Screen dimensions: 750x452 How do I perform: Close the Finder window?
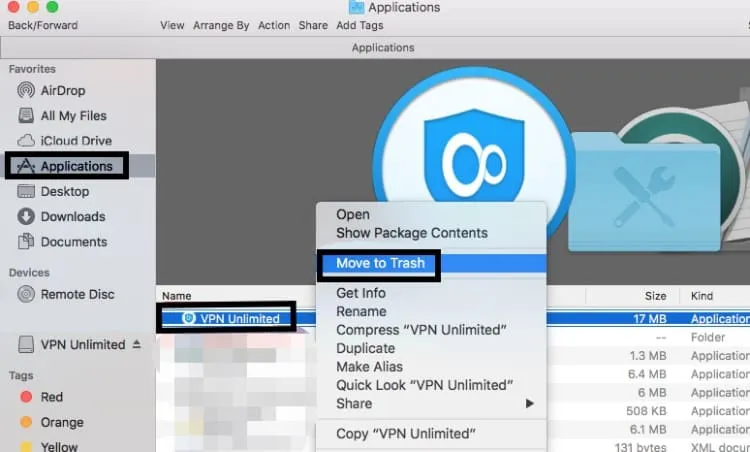click(13, 6)
